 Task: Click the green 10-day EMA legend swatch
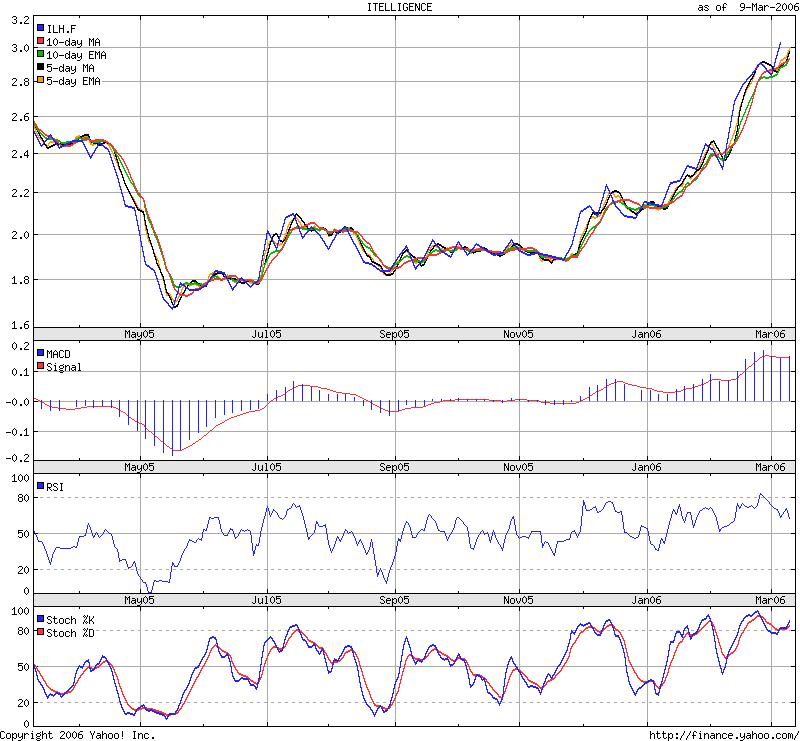(x=39, y=53)
